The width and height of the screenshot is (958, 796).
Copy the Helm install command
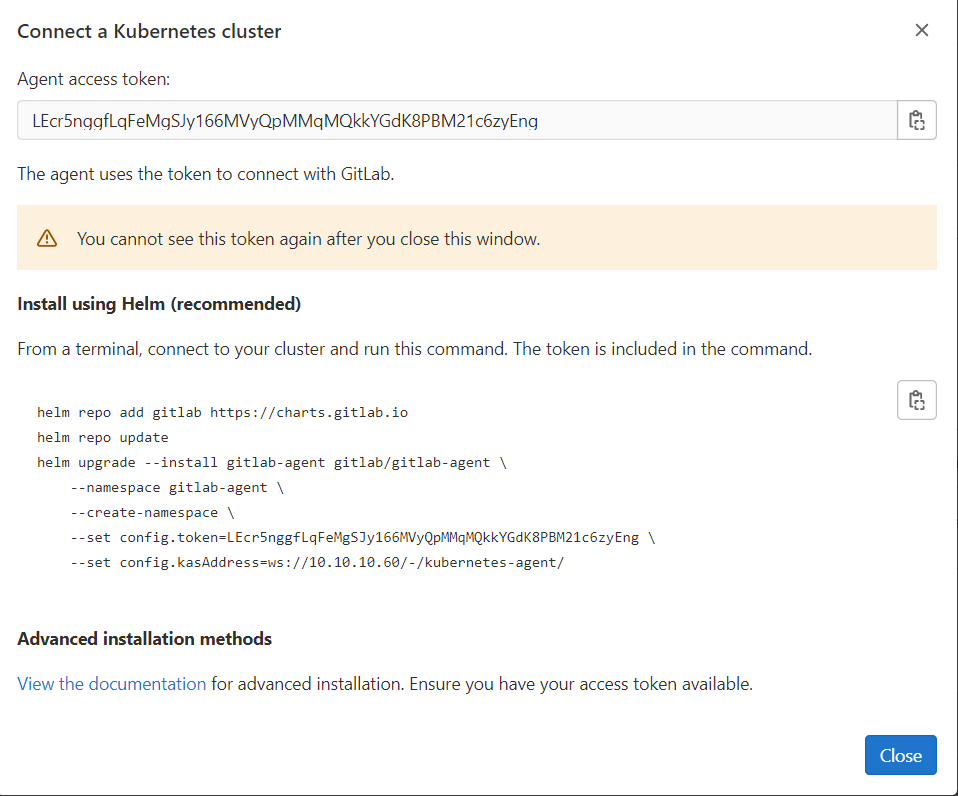coord(916,400)
